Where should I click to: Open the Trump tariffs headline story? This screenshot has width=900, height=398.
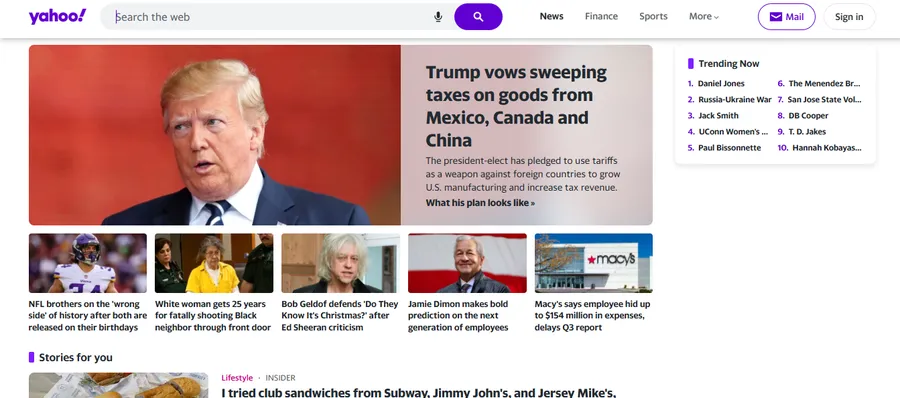516,106
